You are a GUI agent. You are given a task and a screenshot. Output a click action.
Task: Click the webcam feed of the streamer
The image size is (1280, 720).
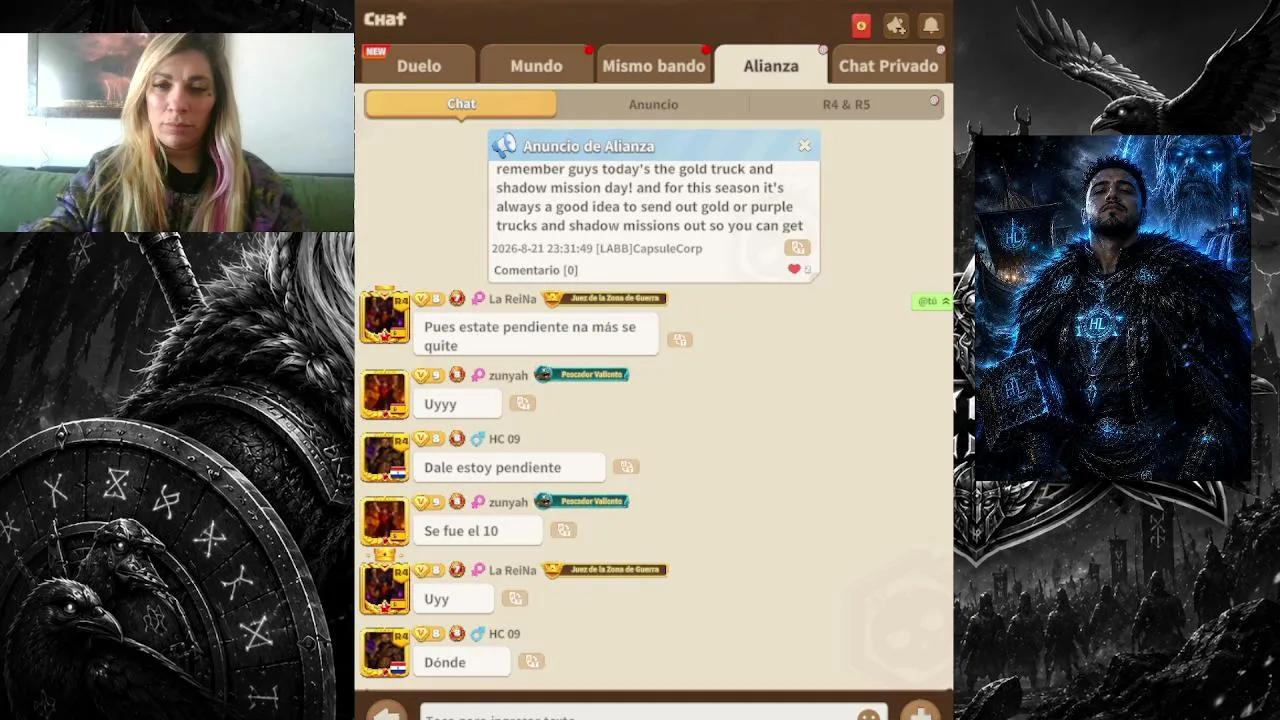point(177,132)
